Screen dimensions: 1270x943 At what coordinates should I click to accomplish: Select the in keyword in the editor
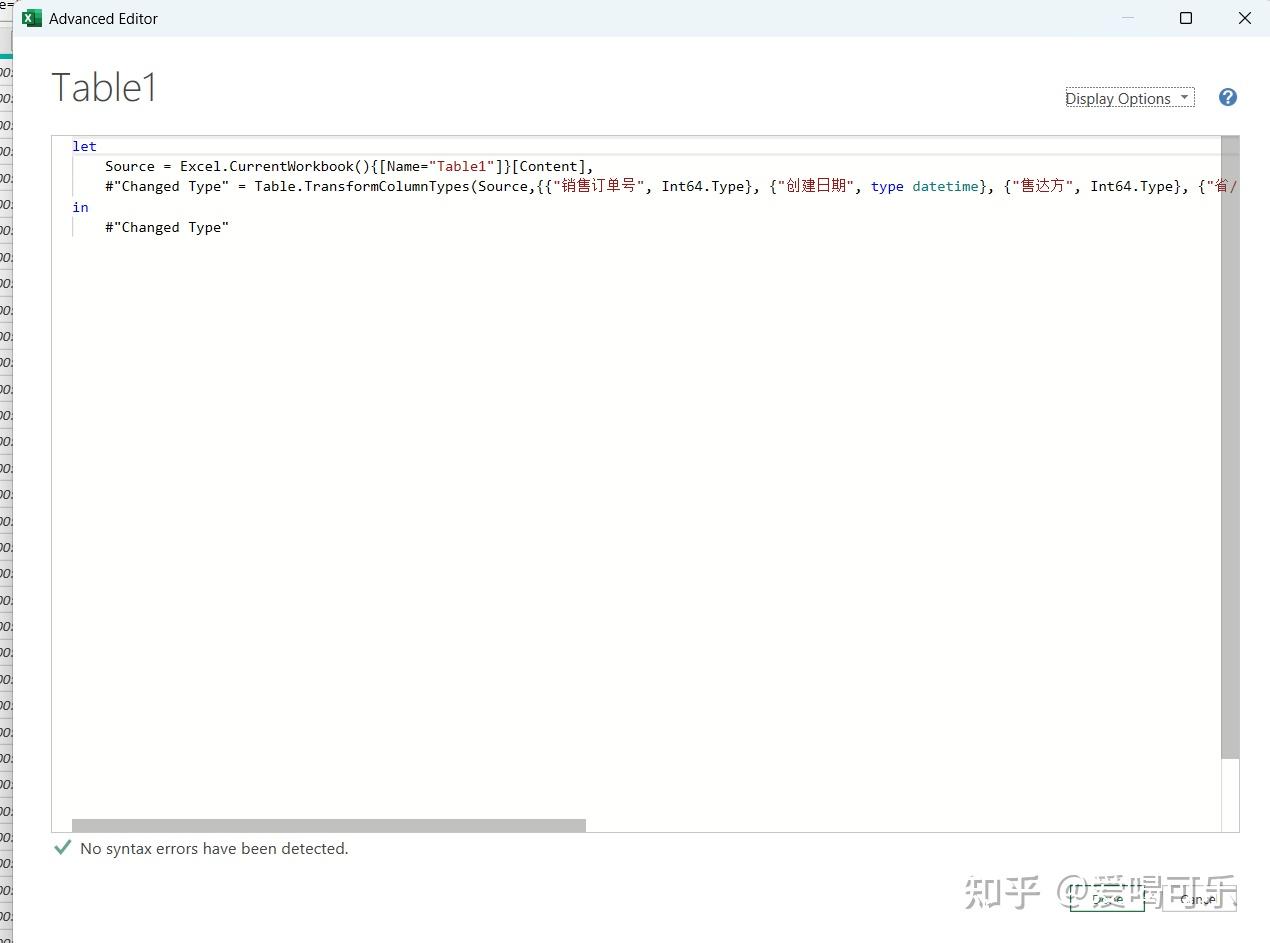[x=80, y=207]
